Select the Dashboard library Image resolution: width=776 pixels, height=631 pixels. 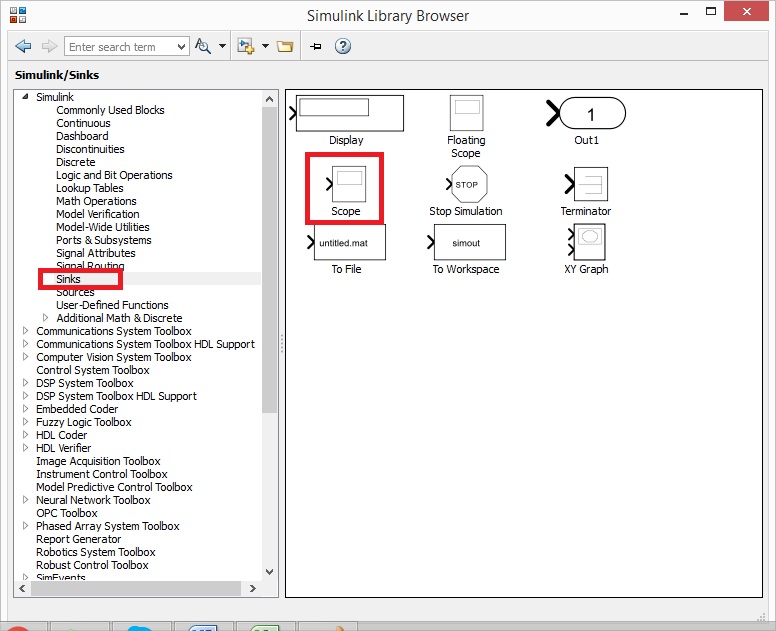[x=82, y=136]
